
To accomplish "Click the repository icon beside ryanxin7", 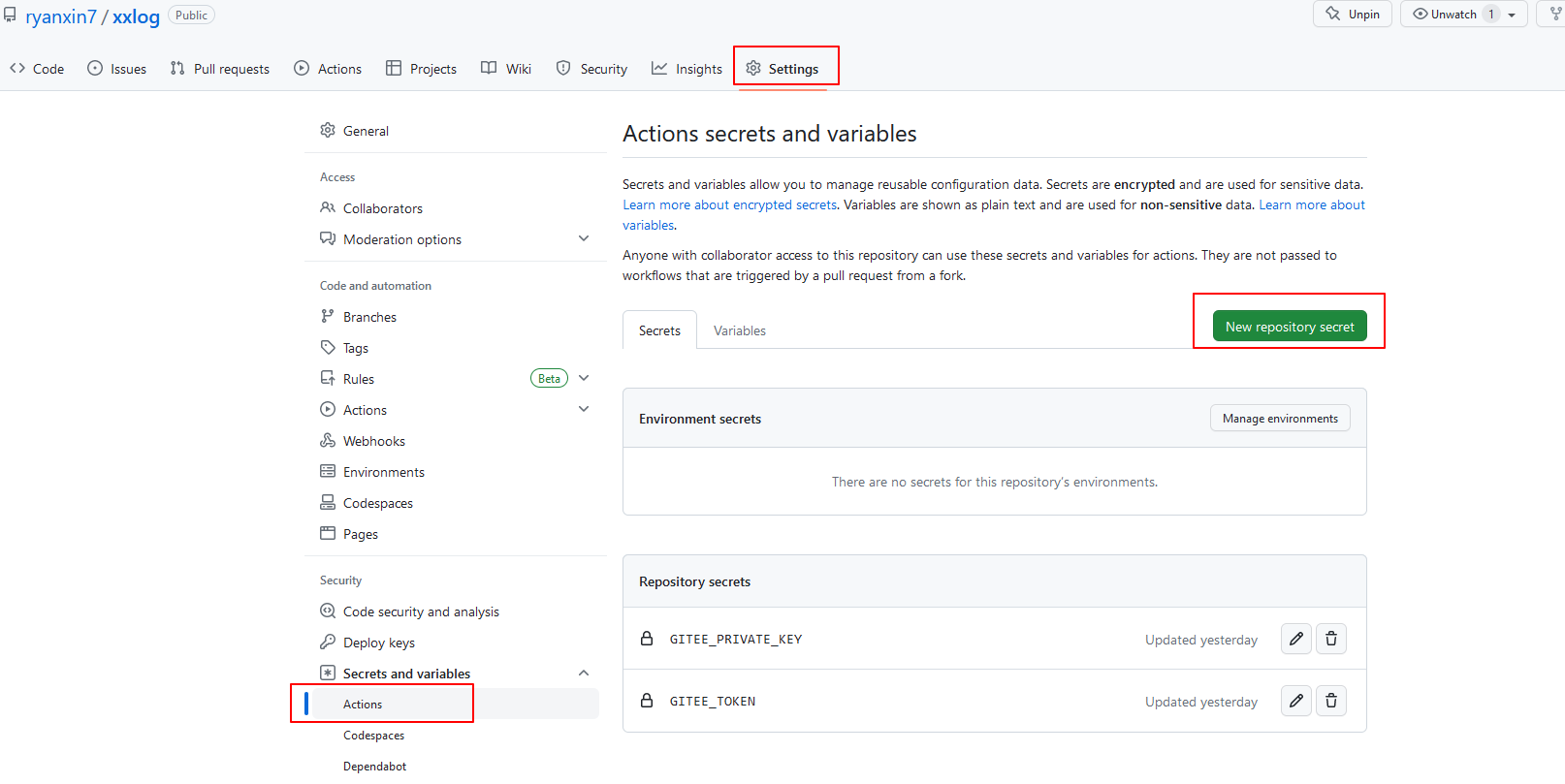I will [10, 16].
